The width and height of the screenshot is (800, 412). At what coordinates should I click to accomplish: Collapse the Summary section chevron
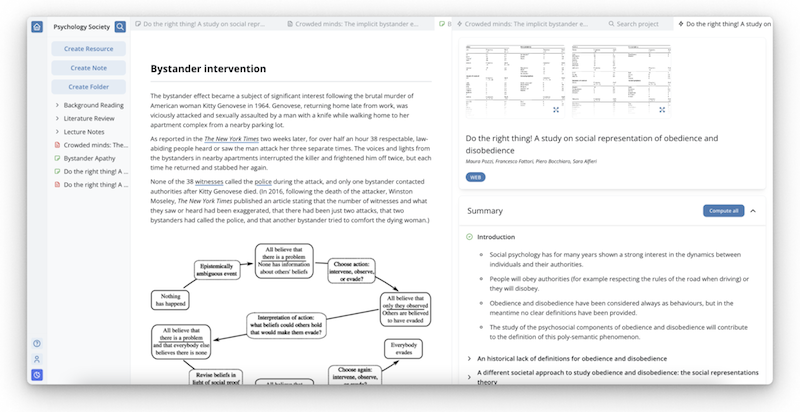(753, 211)
